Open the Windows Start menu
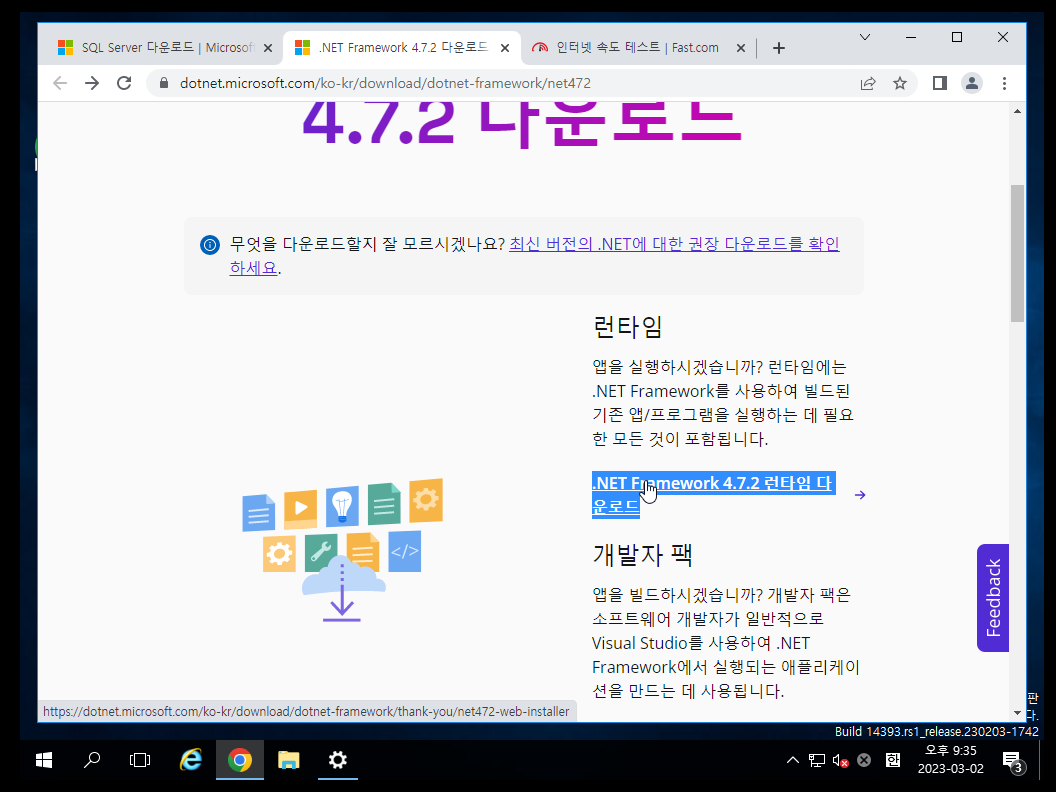Screen dimensions: 1056x792 [x=44, y=760]
